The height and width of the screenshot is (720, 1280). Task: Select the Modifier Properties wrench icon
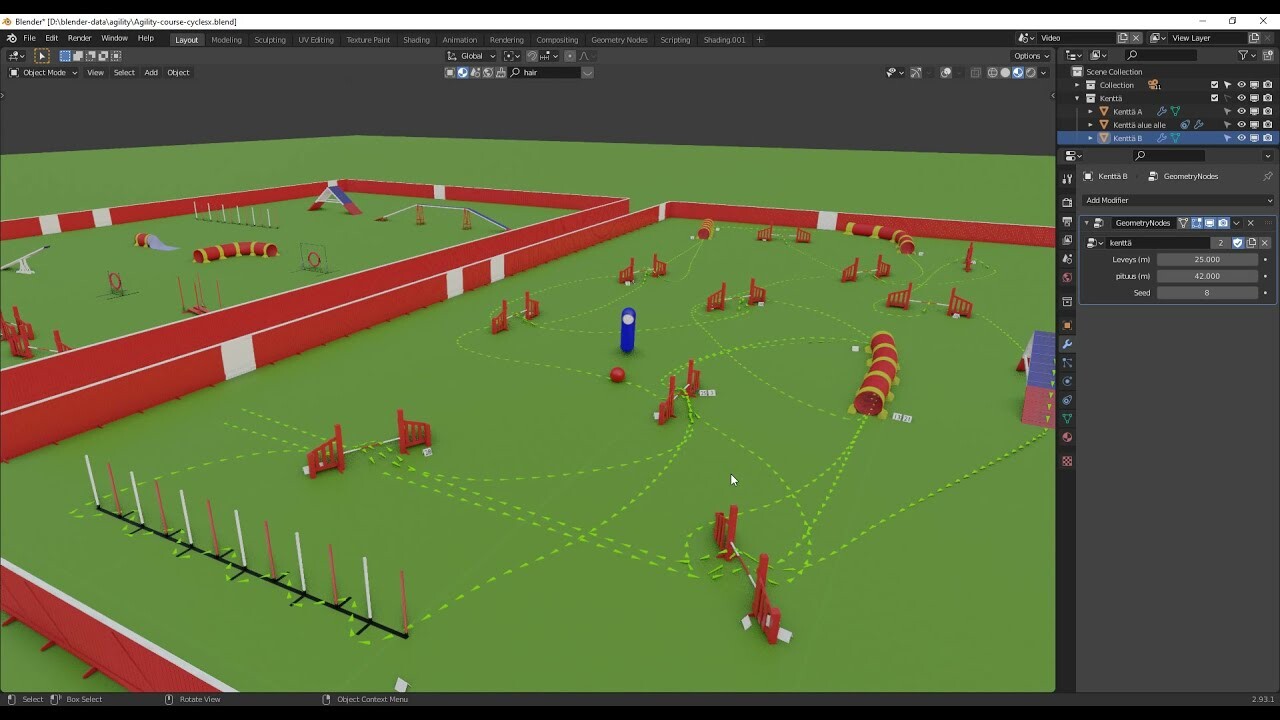click(1067, 344)
